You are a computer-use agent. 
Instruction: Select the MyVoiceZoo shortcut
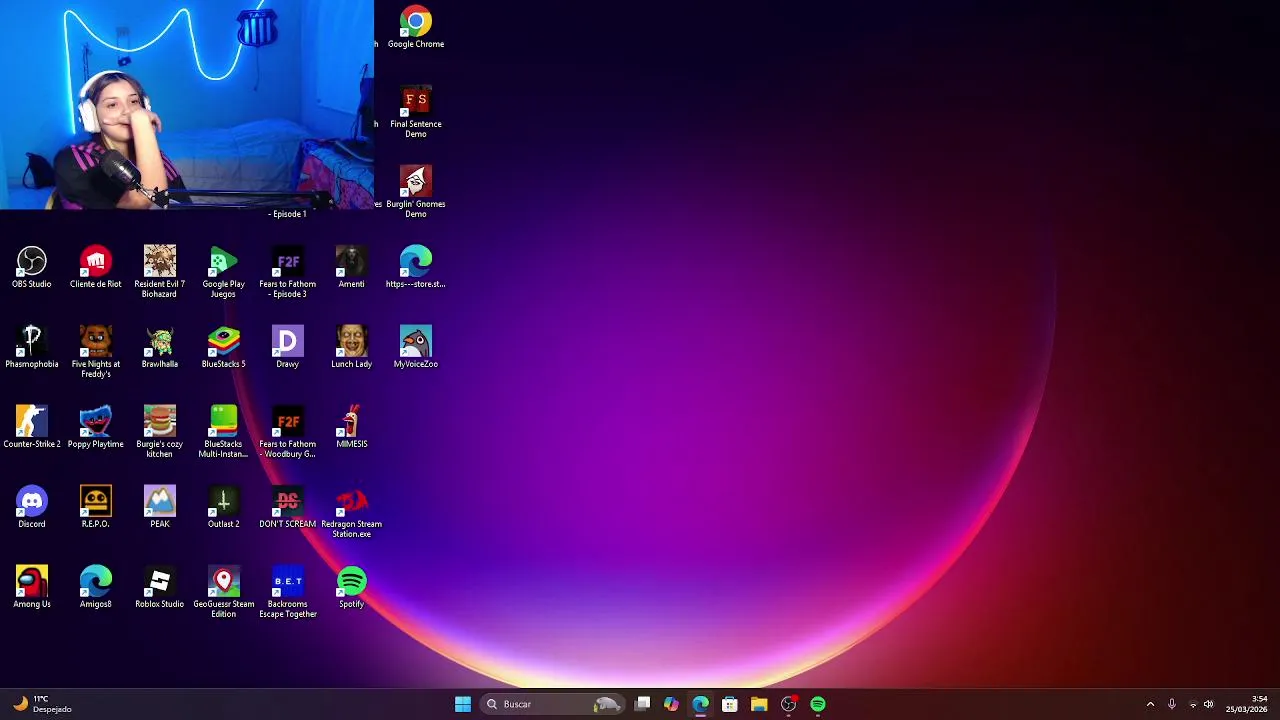pyautogui.click(x=416, y=347)
